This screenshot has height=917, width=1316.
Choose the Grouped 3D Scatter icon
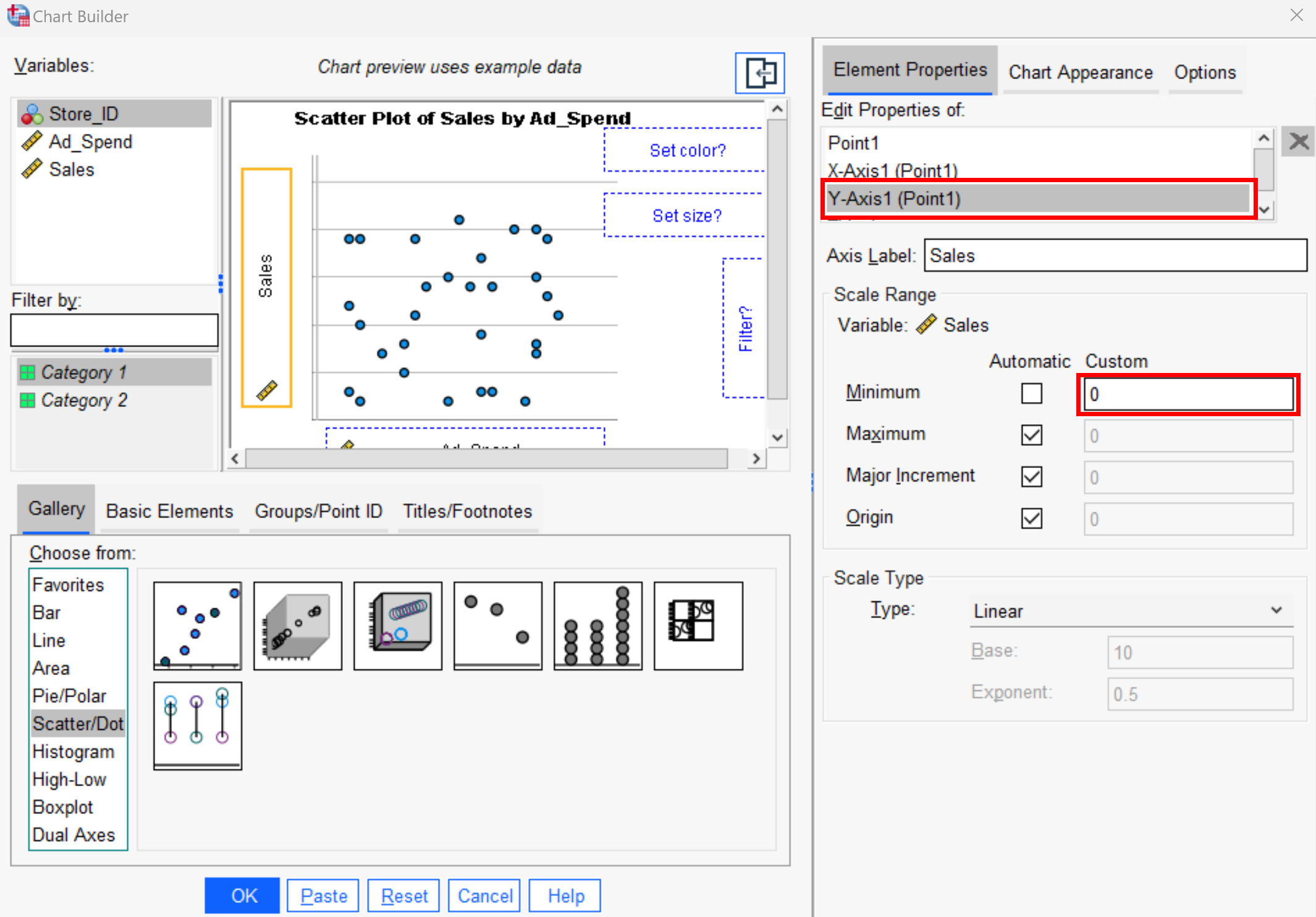coord(397,626)
